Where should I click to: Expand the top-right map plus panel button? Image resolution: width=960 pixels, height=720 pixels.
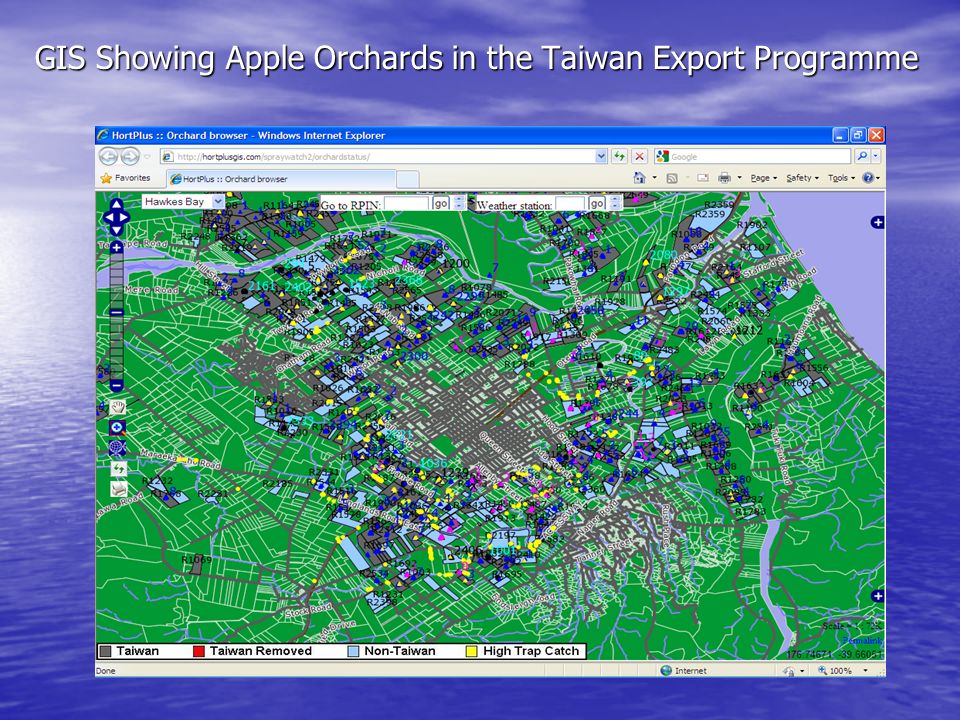click(x=877, y=222)
